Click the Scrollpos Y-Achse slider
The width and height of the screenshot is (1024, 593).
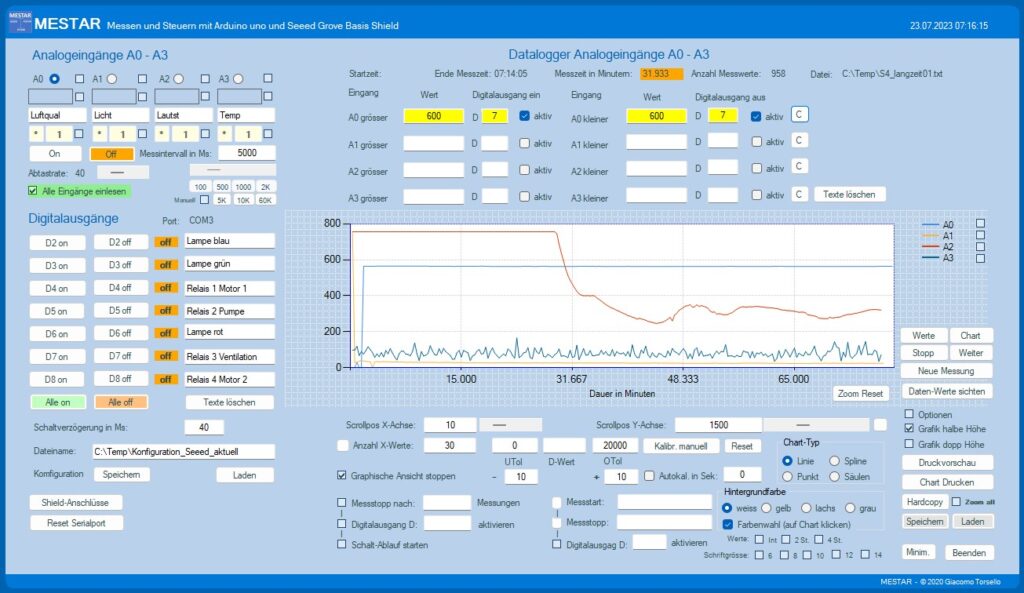pyautogui.click(x=801, y=425)
